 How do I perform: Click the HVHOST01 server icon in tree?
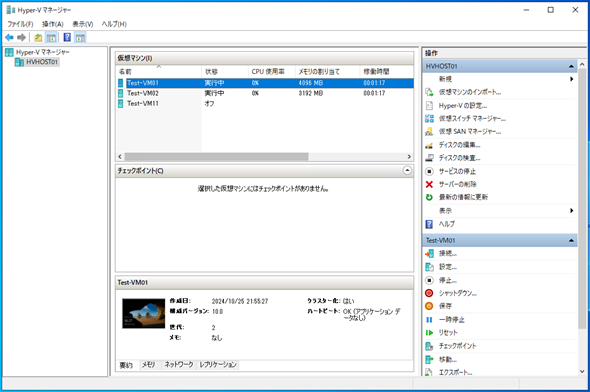(x=19, y=62)
